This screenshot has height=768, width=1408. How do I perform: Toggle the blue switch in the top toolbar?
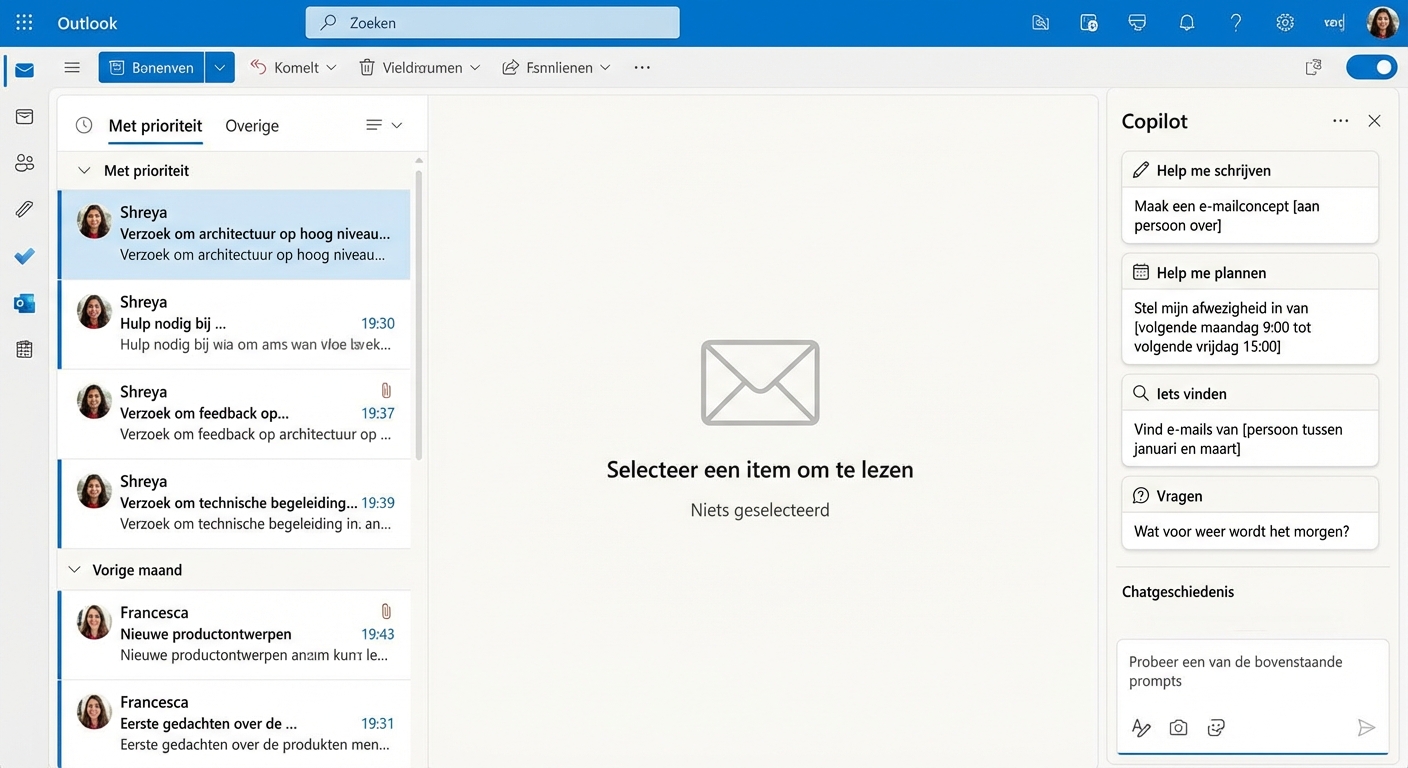1371,67
